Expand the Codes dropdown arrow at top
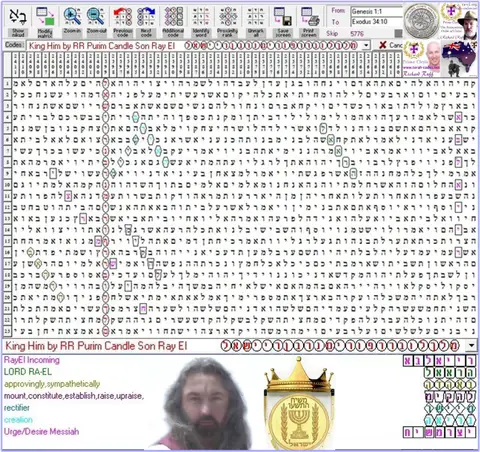Screen dimensions: 480x452 point(367,45)
